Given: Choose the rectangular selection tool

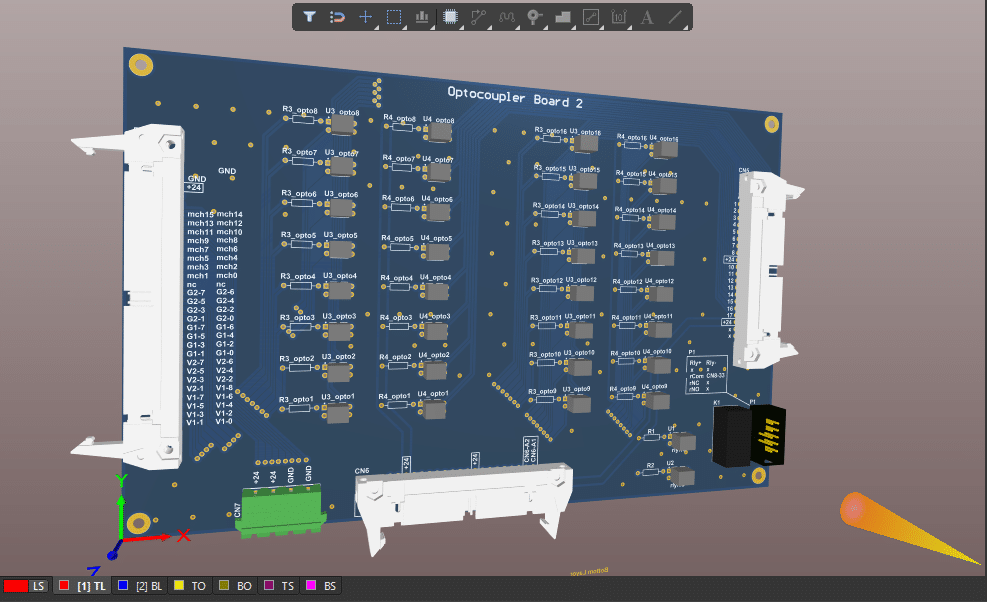Looking at the screenshot, I should 393,16.
